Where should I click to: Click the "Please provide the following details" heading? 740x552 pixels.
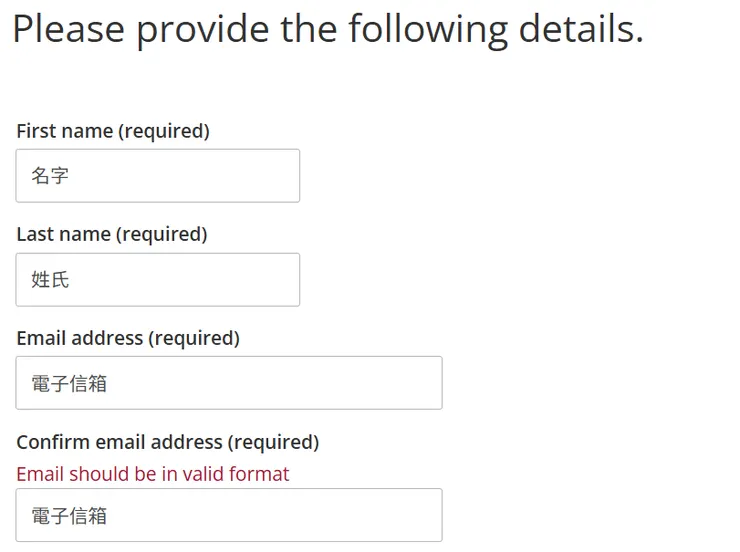(328, 29)
